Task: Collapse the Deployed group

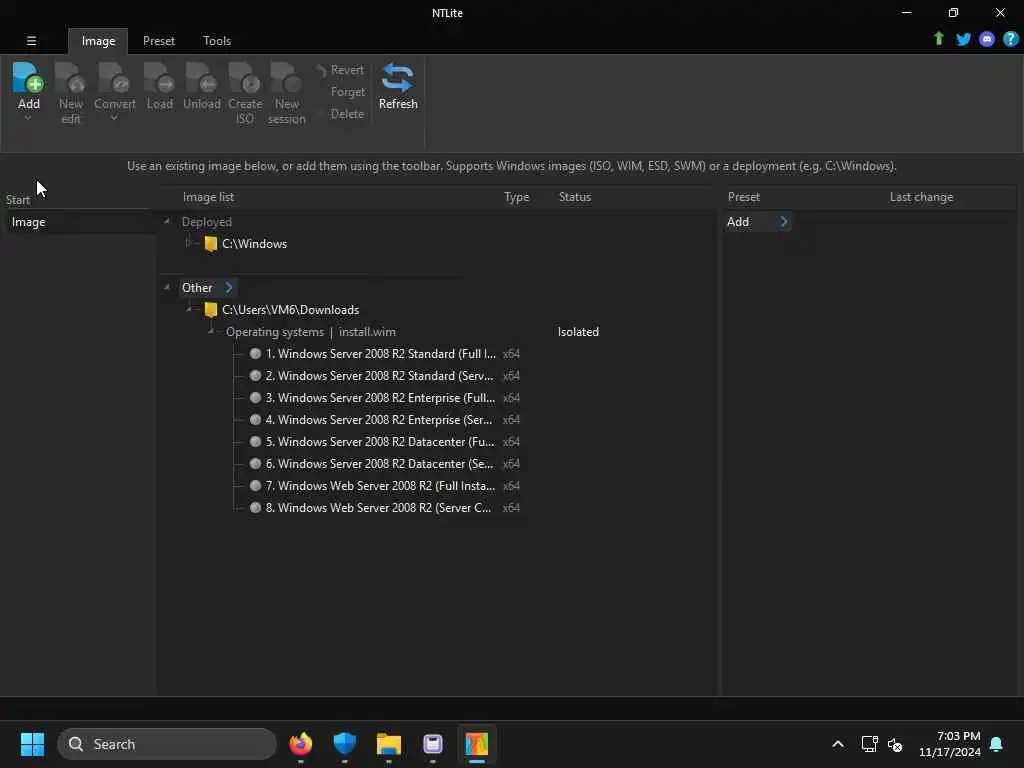Action: click(x=167, y=221)
